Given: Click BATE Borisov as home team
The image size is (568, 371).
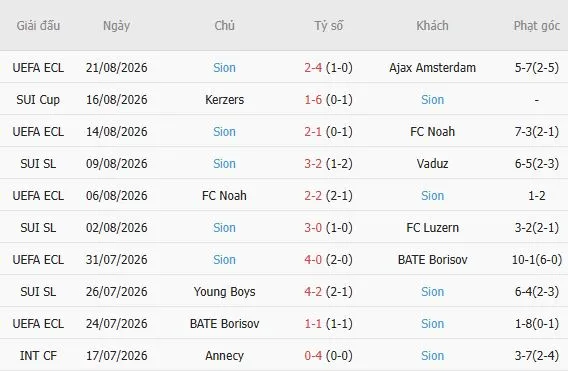Looking at the screenshot, I should click(x=224, y=324).
